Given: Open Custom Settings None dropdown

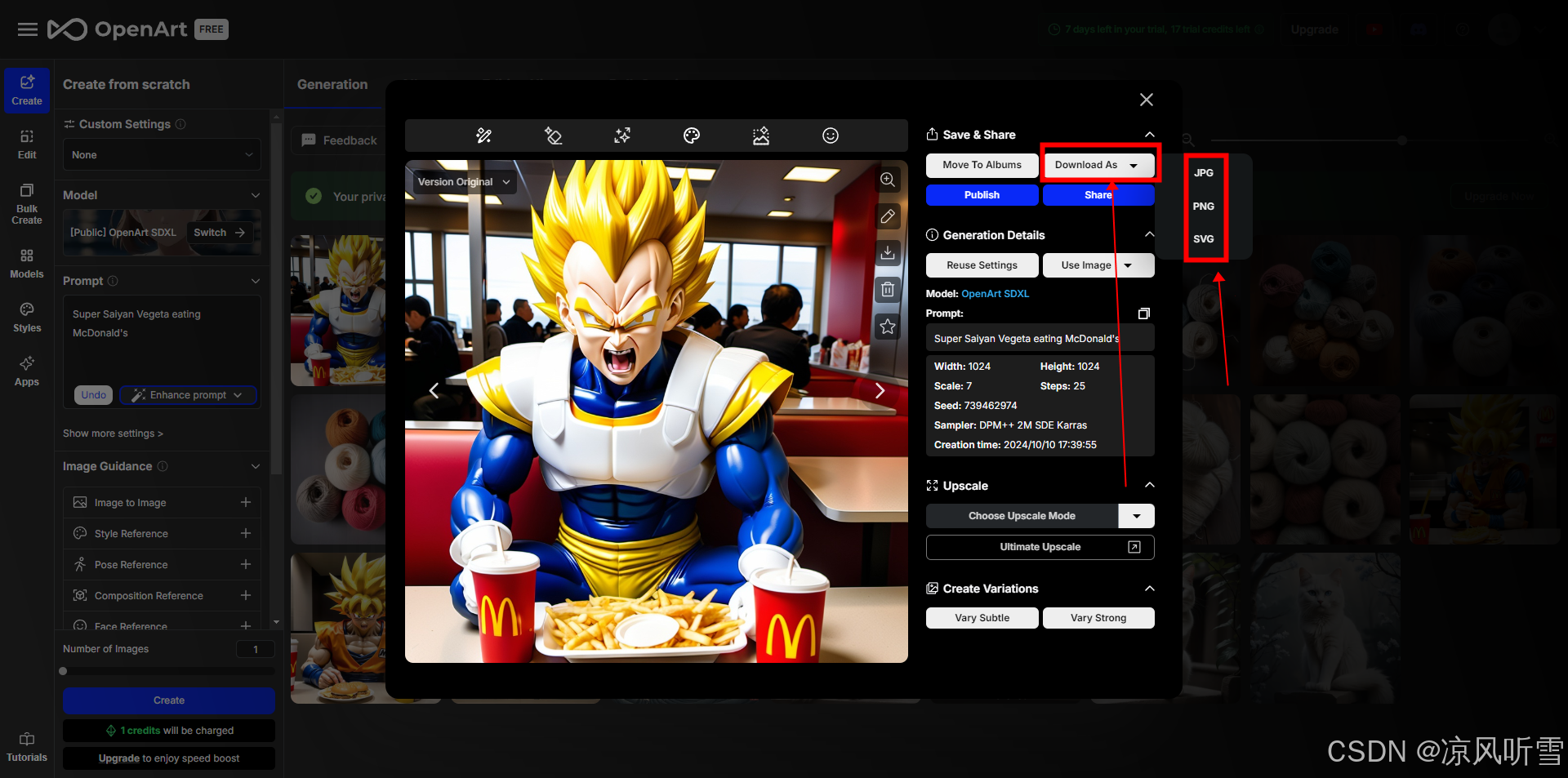Looking at the screenshot, I should [x=162, y=155].
